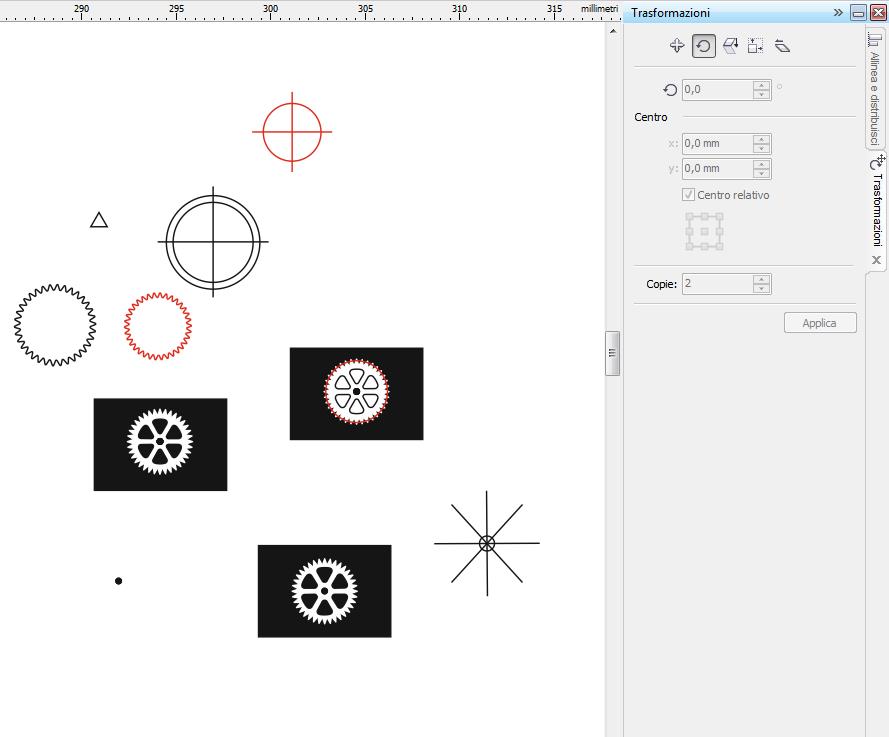Click the Centro y coordinate field

coord(718,168)
